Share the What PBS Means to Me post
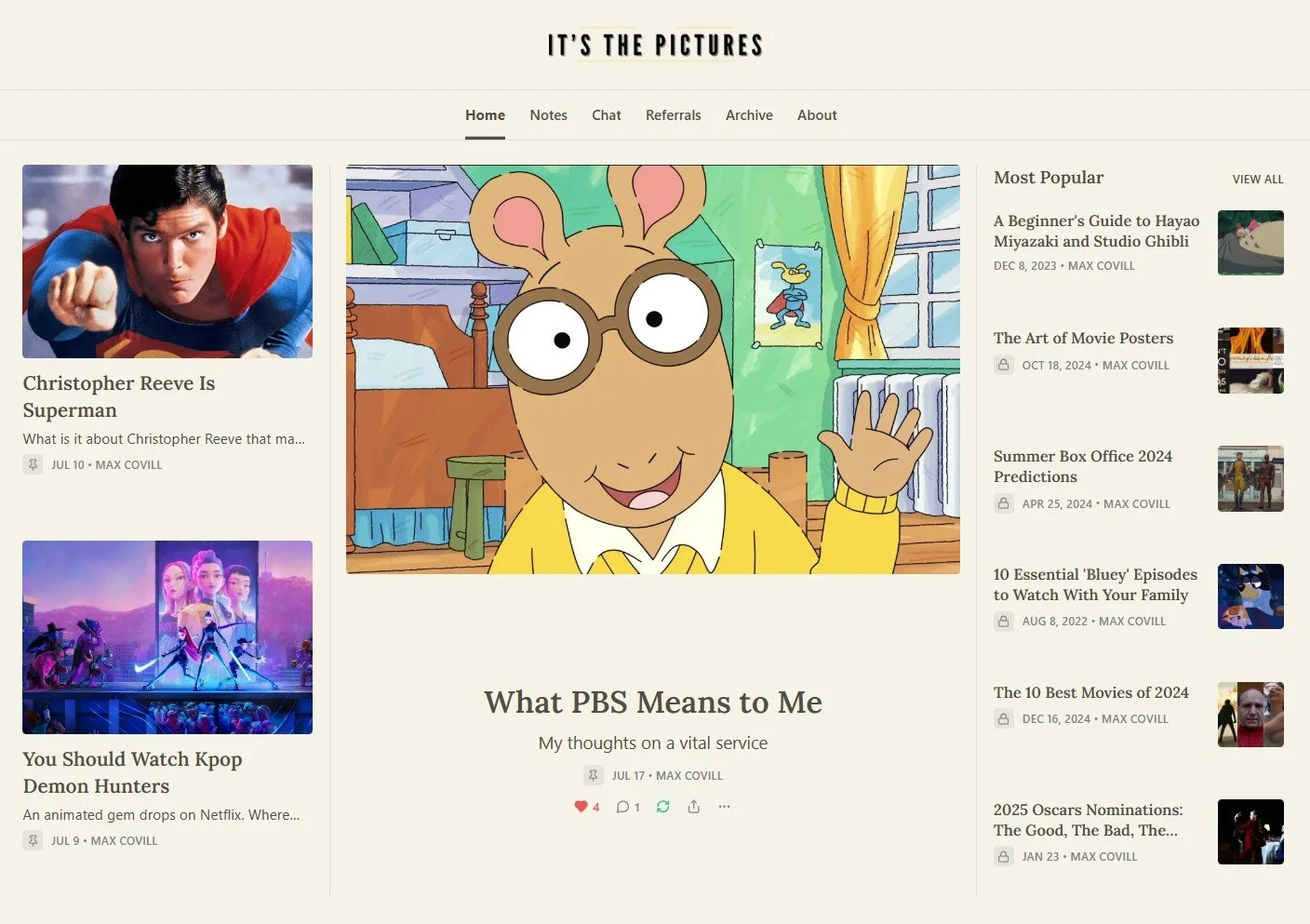Screen dimensions: 1310x924 pyautogui.click(x=694, y=807)
